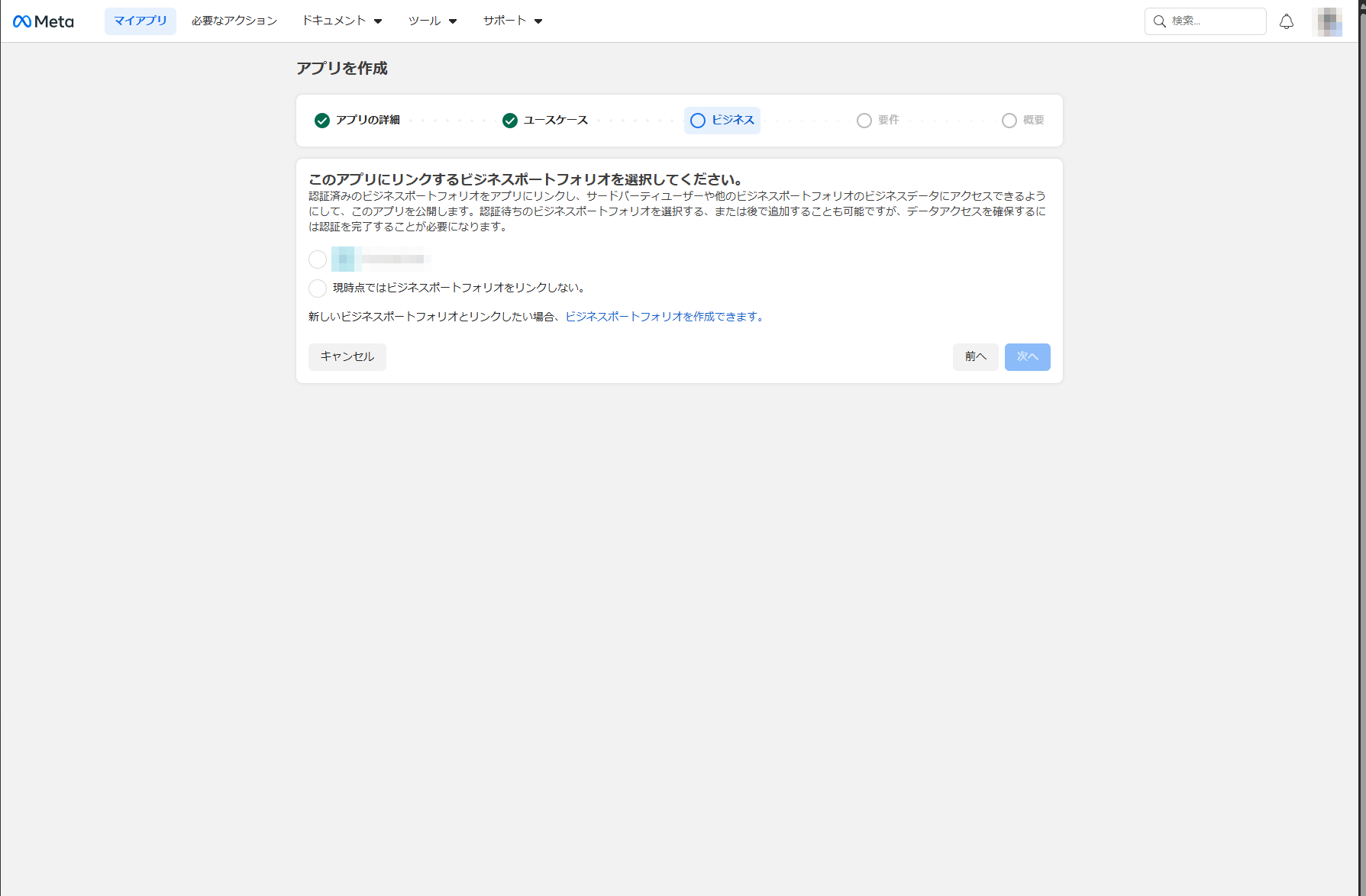Choose 現時点ではビジネスポートフォリオをリンクしない radio option

[318, 288]
